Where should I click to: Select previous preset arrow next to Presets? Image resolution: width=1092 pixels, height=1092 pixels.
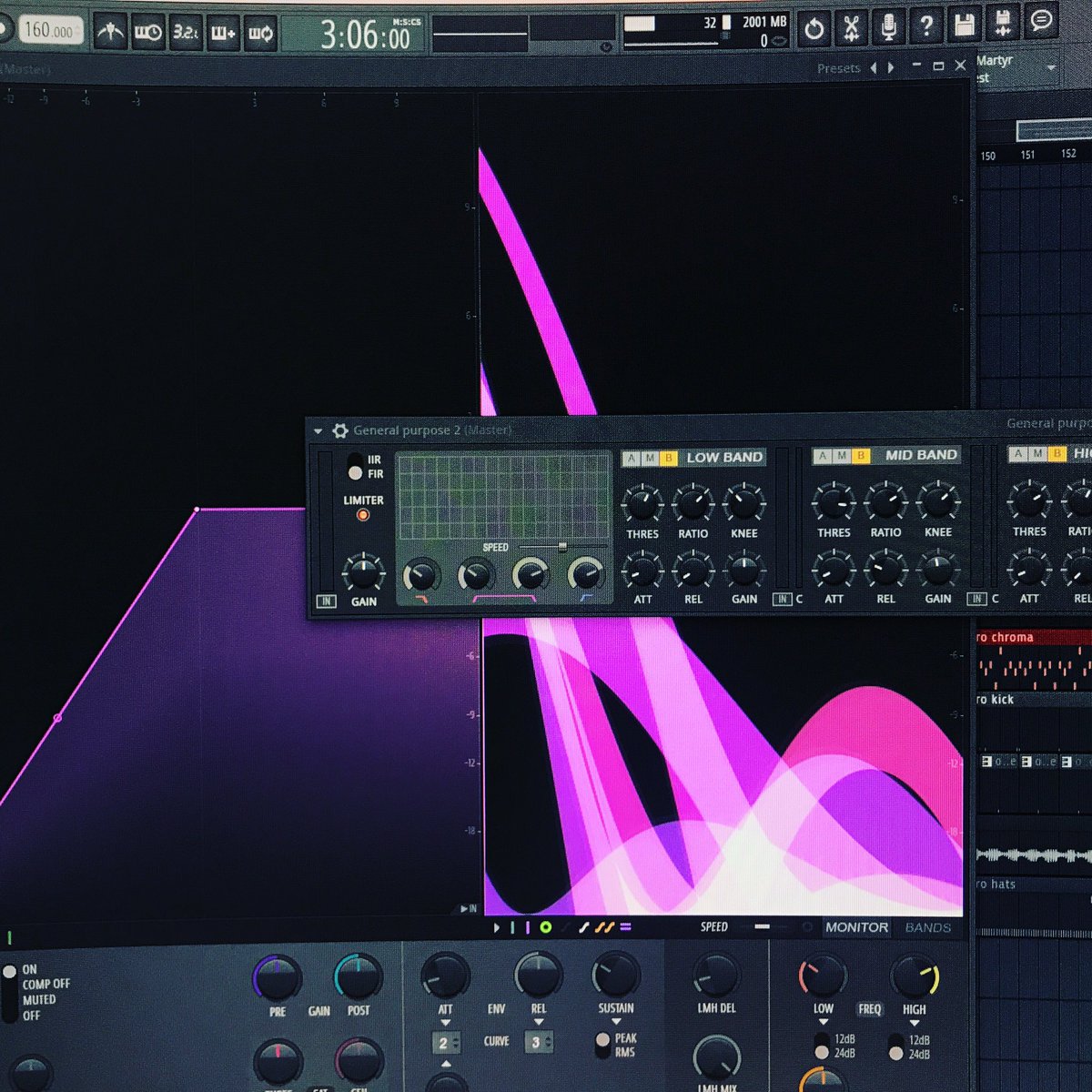[874, 67]
